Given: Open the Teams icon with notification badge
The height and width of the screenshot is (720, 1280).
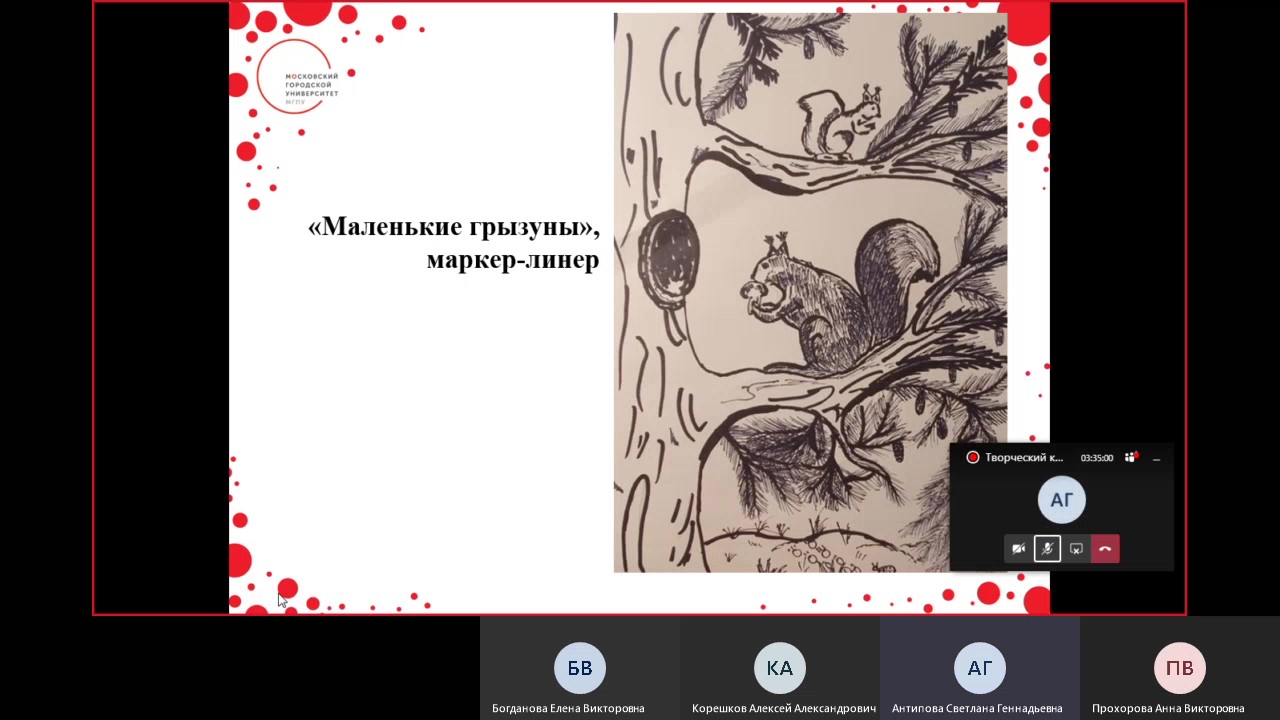Looking at the screenshot, I should point(1131,458).
